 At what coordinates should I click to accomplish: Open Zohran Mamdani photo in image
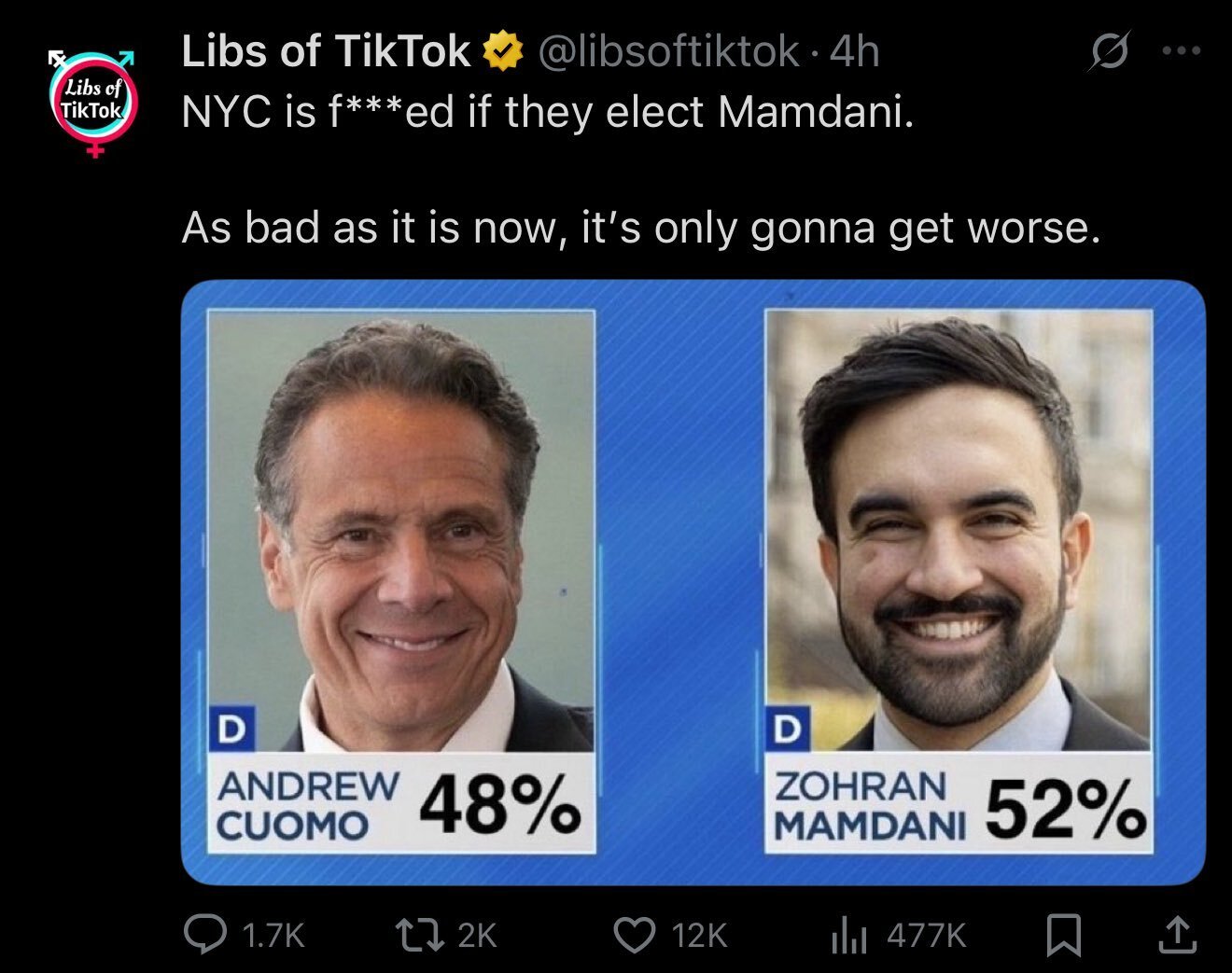959,530
